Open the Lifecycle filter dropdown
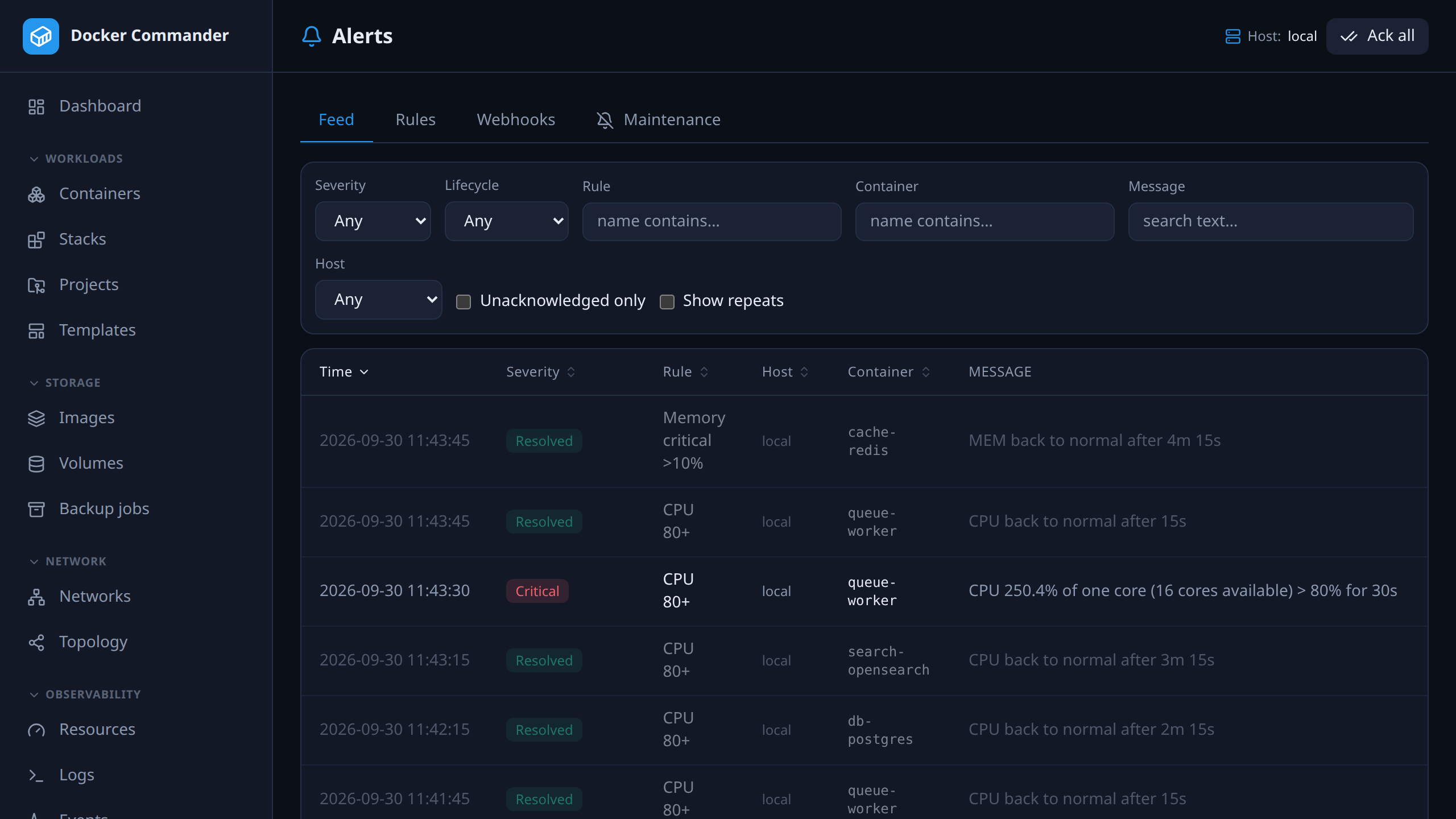The image size is (1456, 819). (x=507, y=221)
